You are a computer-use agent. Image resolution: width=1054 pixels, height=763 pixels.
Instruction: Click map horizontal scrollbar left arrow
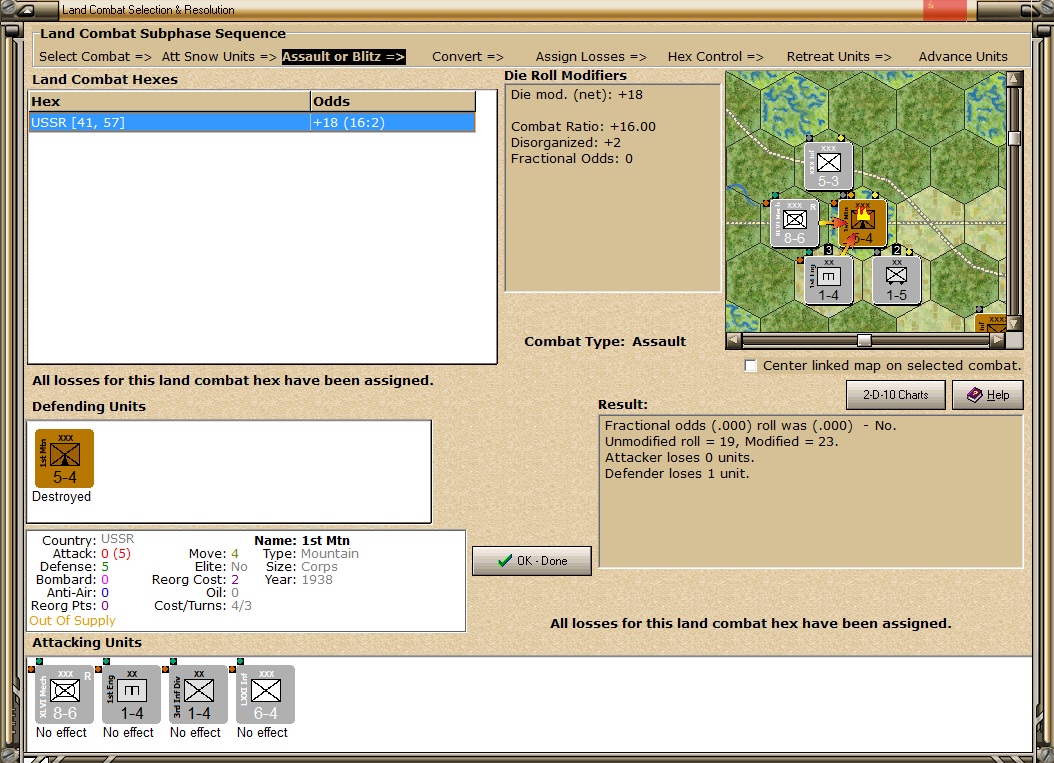(734, 340)
